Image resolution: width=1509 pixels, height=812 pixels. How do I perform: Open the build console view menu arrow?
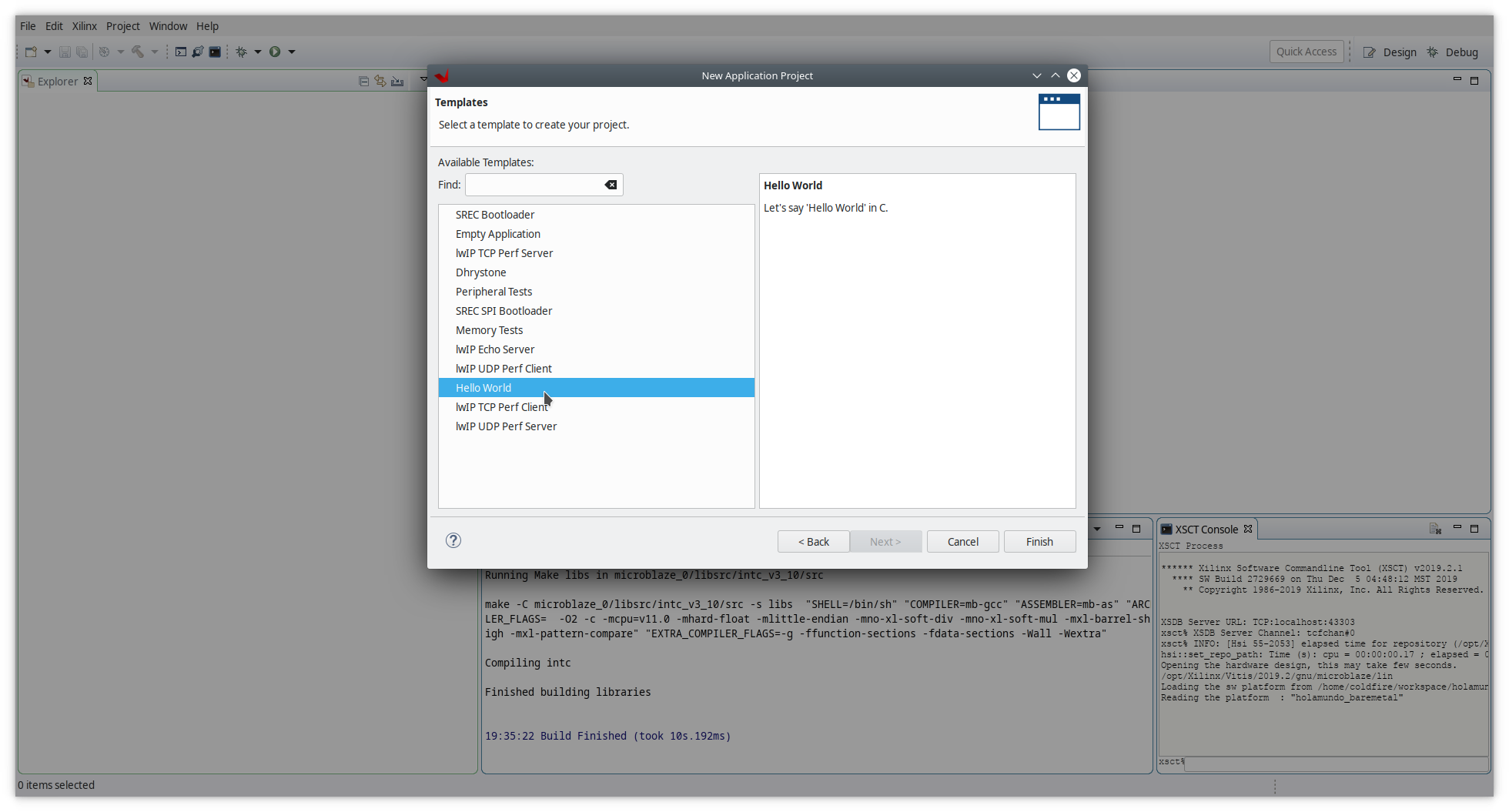tap(1097, 529)
